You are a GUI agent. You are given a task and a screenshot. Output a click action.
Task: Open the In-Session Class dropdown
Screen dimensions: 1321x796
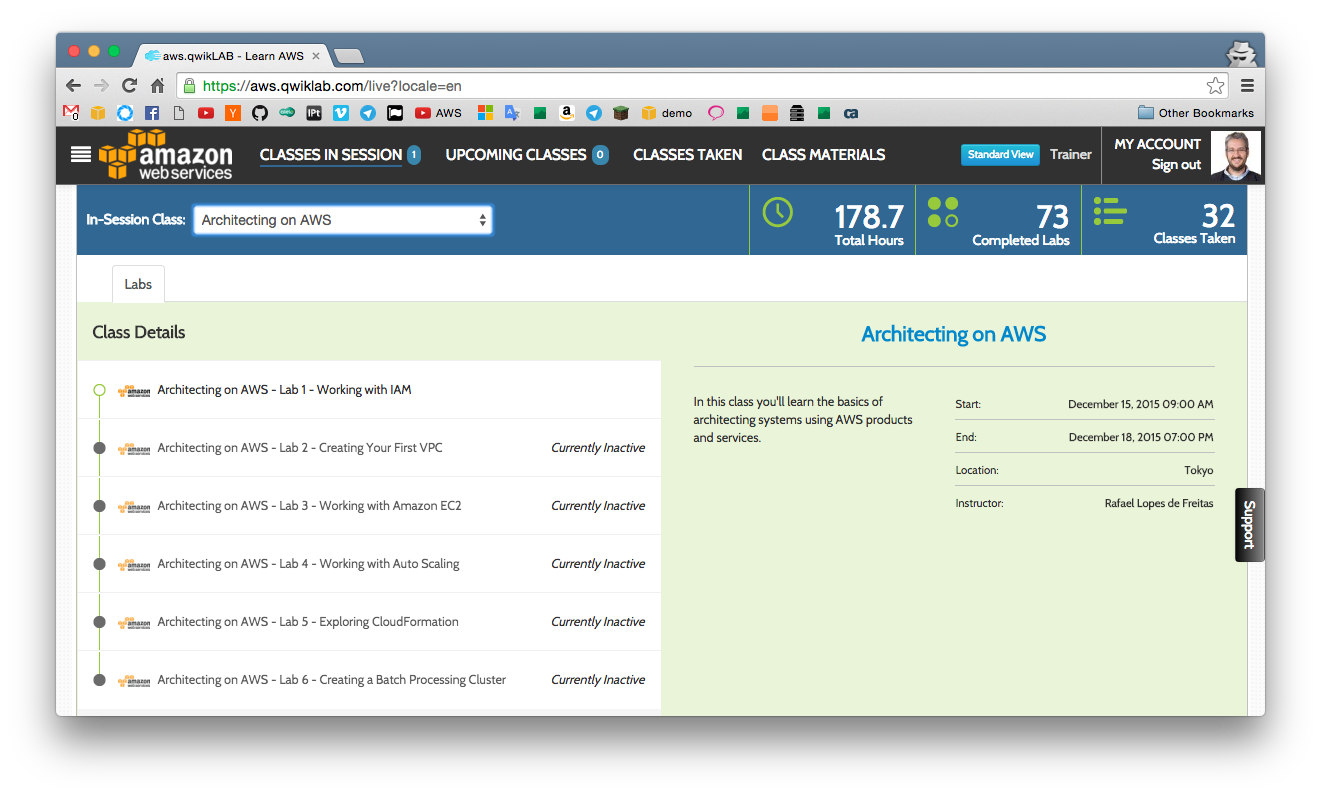coord(342,220)
